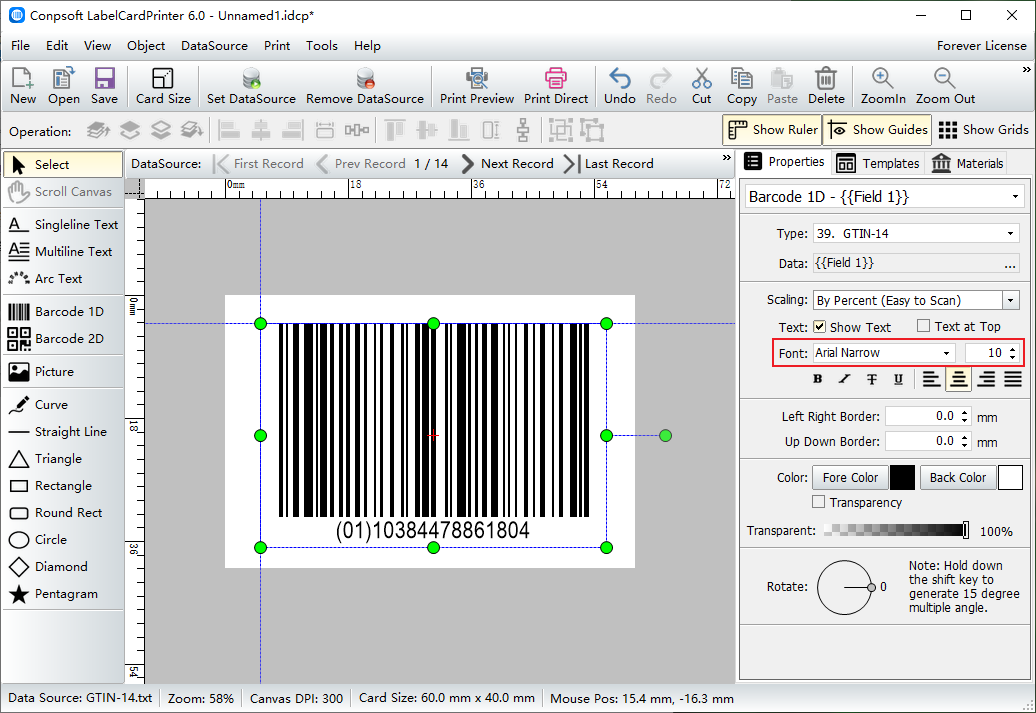The height and width of the screenshot is (713, 1036).
Task: Pick the Curve drawing tool
Action: pos(63,404)
